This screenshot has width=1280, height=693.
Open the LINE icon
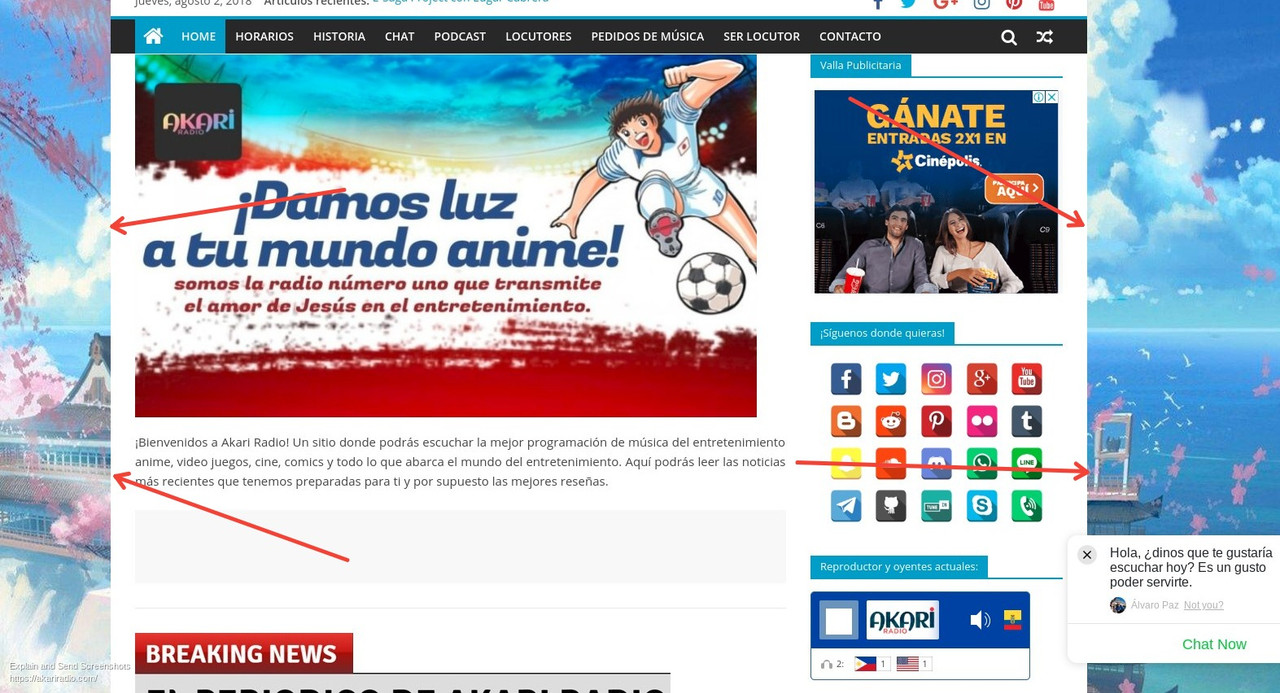click(1026, 463)
